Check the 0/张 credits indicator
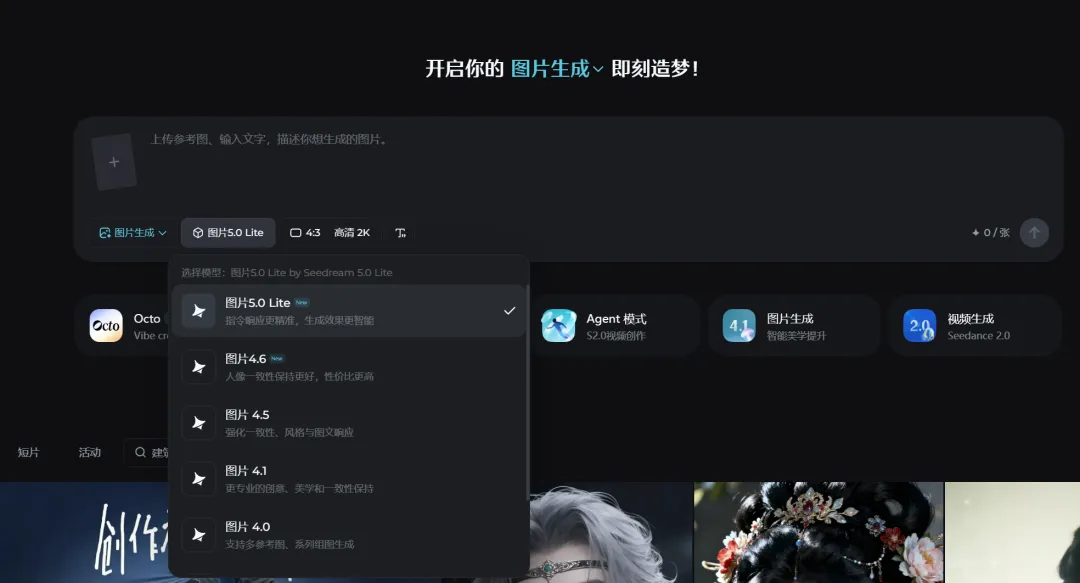This screenshot has width=1080, height=583. pyautogui.click(x=990, y=233)
